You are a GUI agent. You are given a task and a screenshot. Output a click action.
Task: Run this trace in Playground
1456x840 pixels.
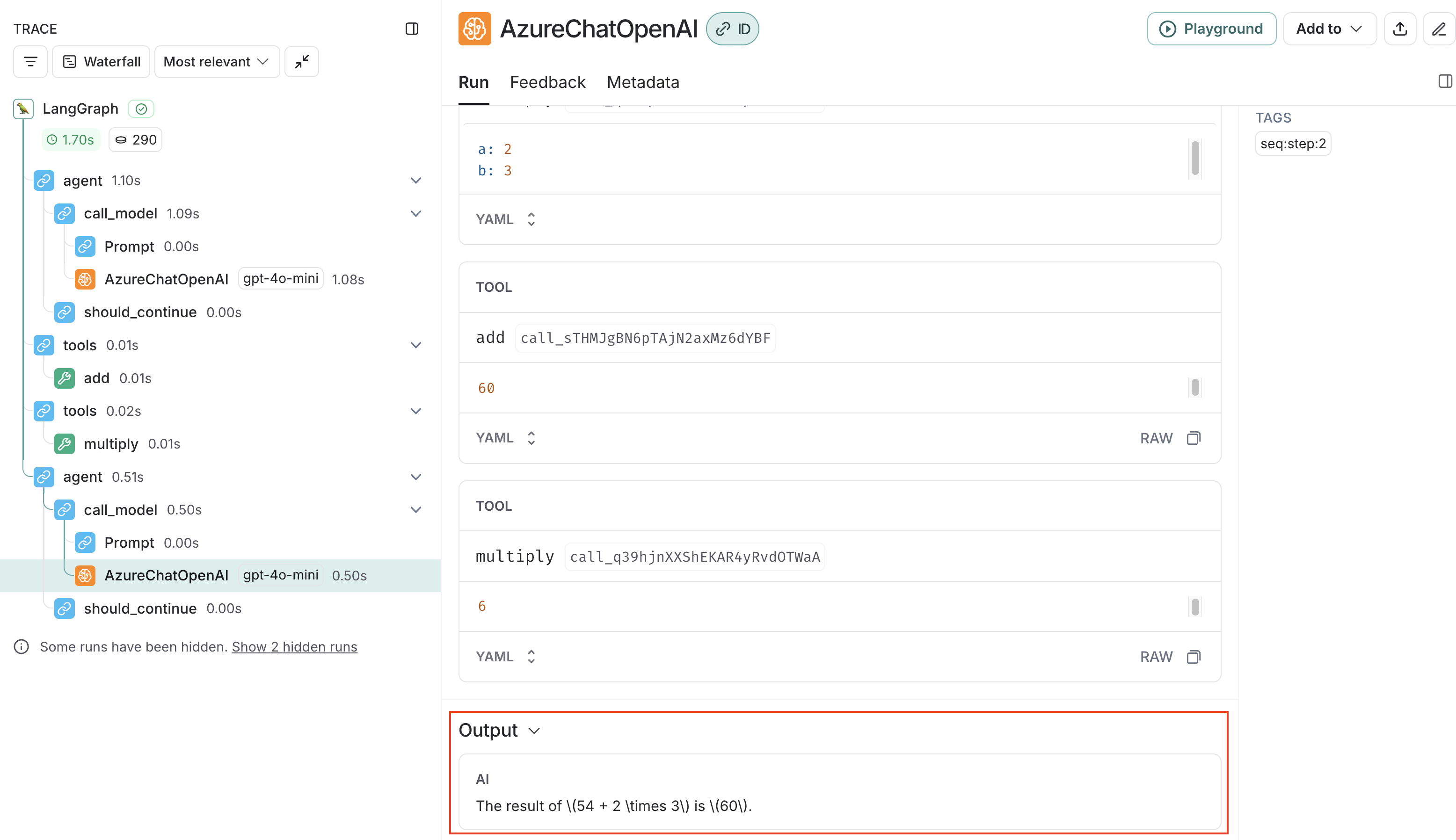1211,28
